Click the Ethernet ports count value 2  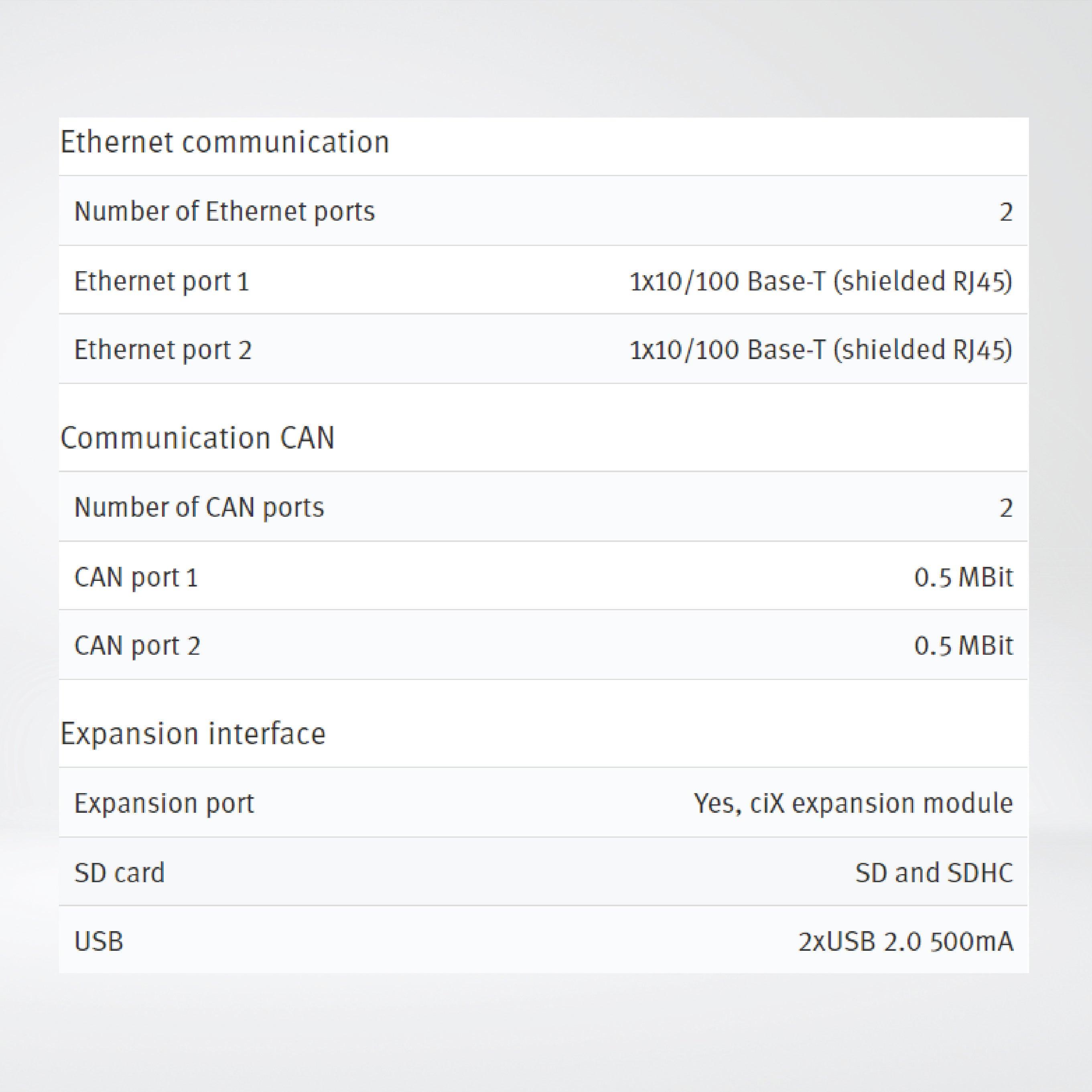click(x=1005, y=213)
